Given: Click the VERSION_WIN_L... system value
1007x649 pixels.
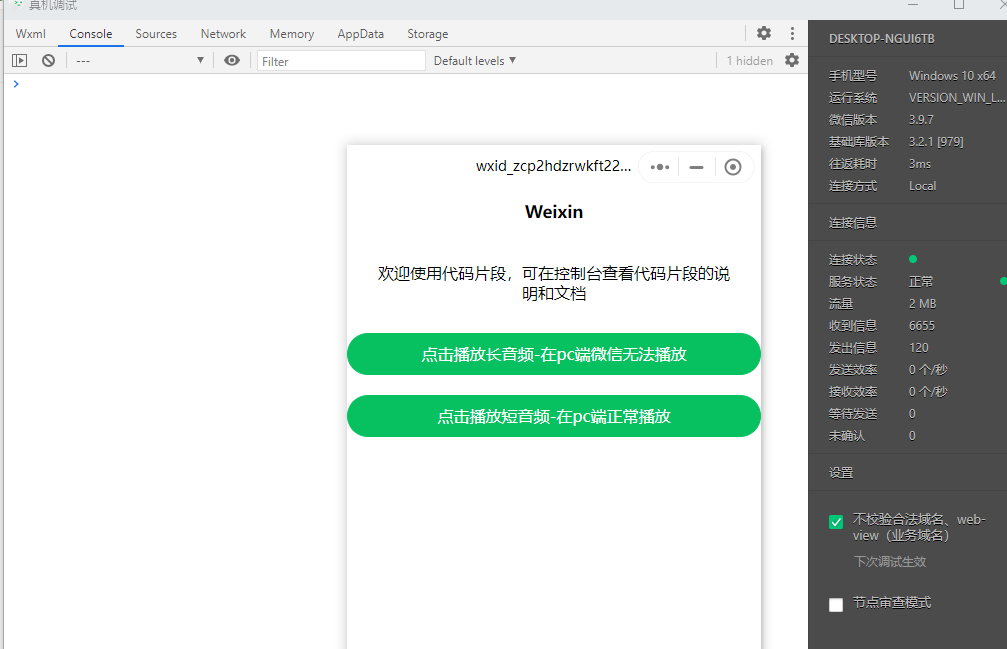Looking at the screenshot, I should coord(957,98).
